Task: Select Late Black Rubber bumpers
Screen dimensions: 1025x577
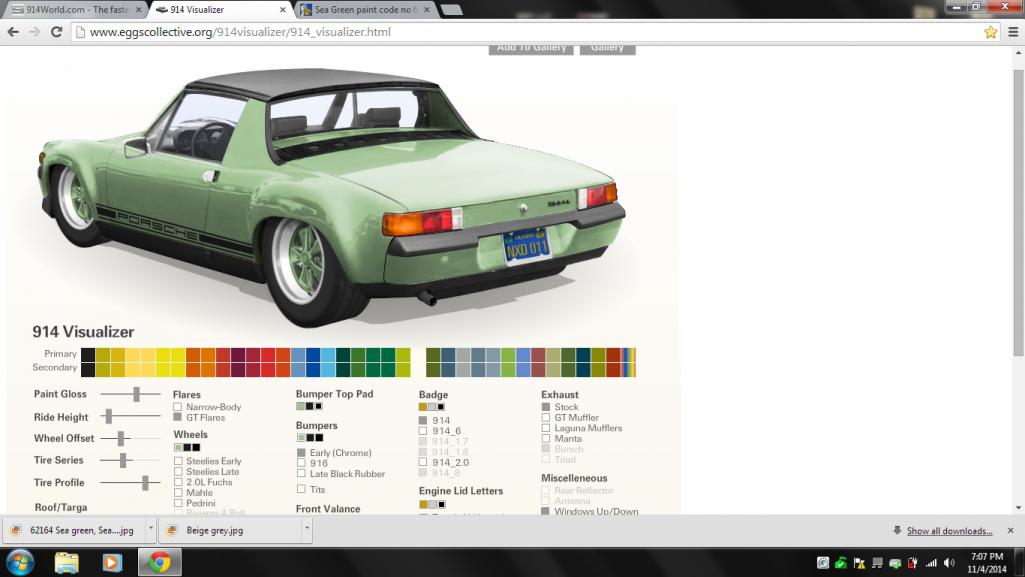Action: coord(301,473)
